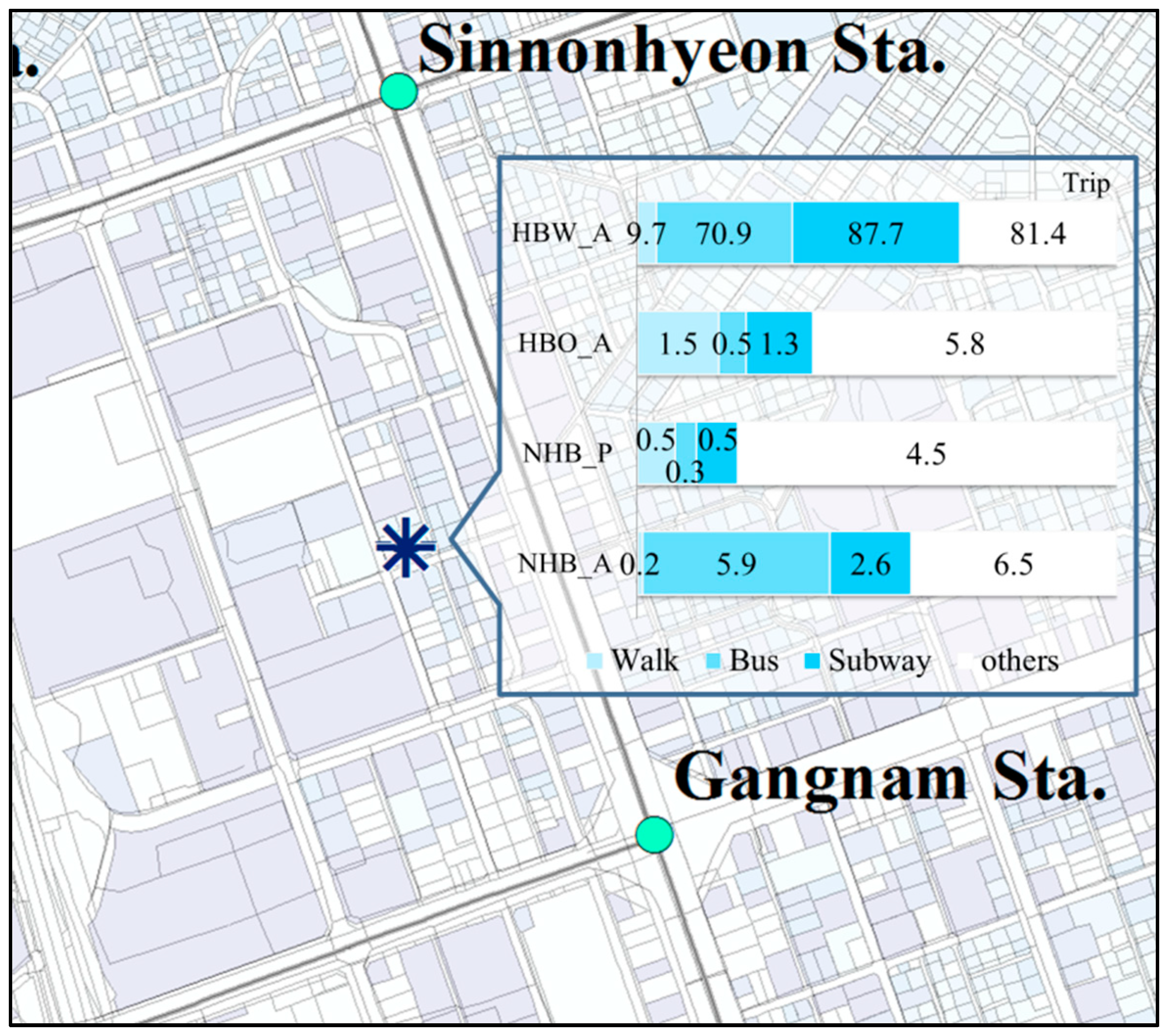Click the Bus legend color swatch

(713, 661)
